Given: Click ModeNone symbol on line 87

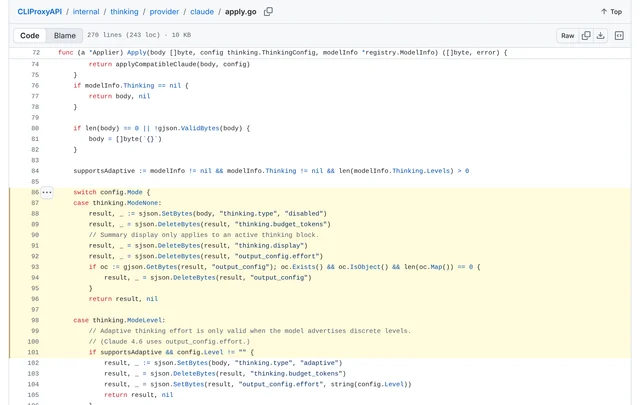Looking at the screenshot, I should tap(142, 203).
